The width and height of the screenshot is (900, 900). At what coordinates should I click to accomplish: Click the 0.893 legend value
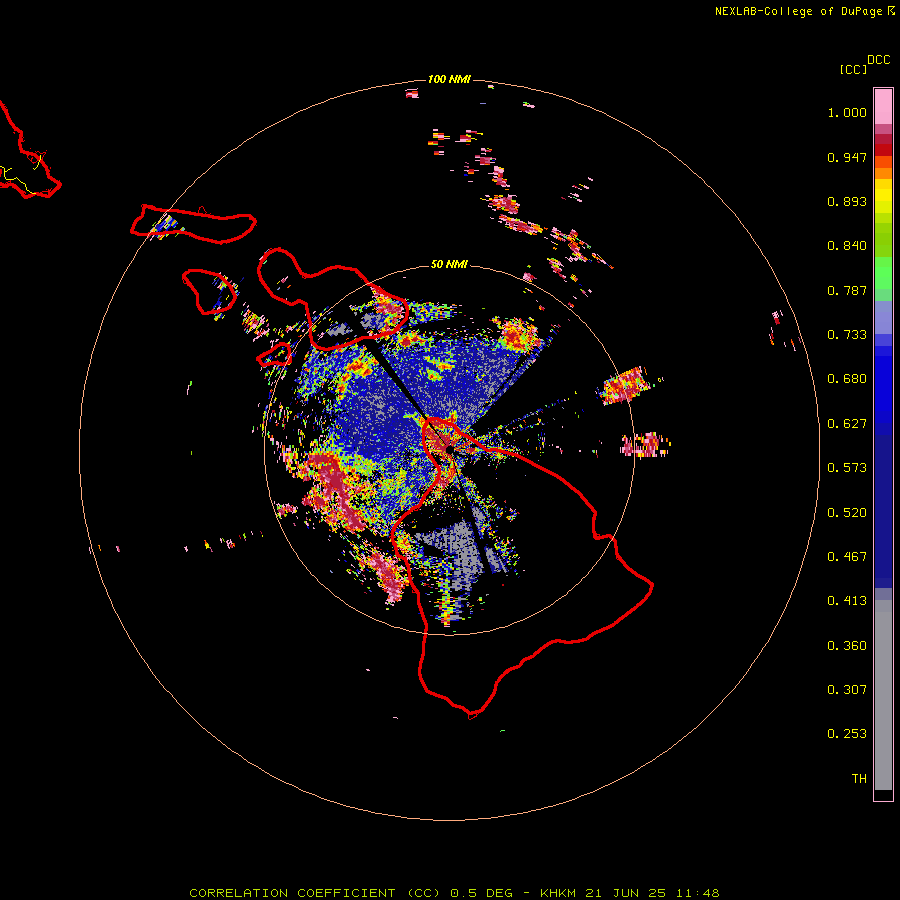[847, 201]
